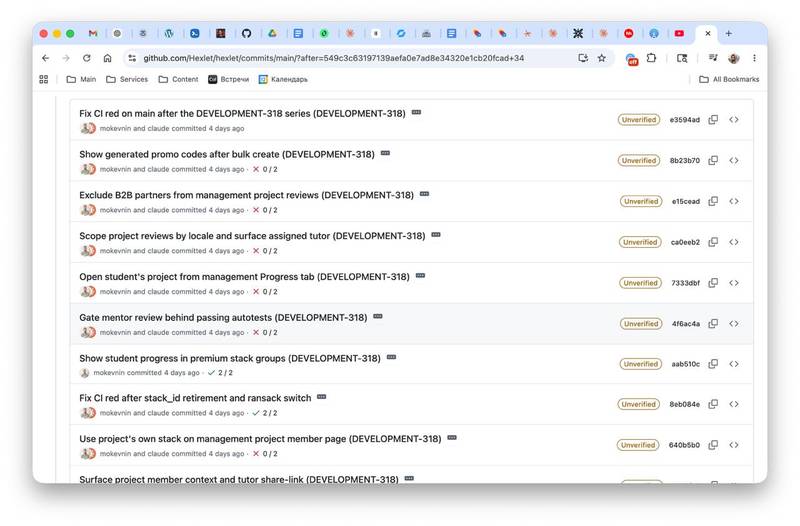This screenshot has height=526, width=800.
Task: Expand description of Scope project reviews commit
Action: tap(436, 235)
